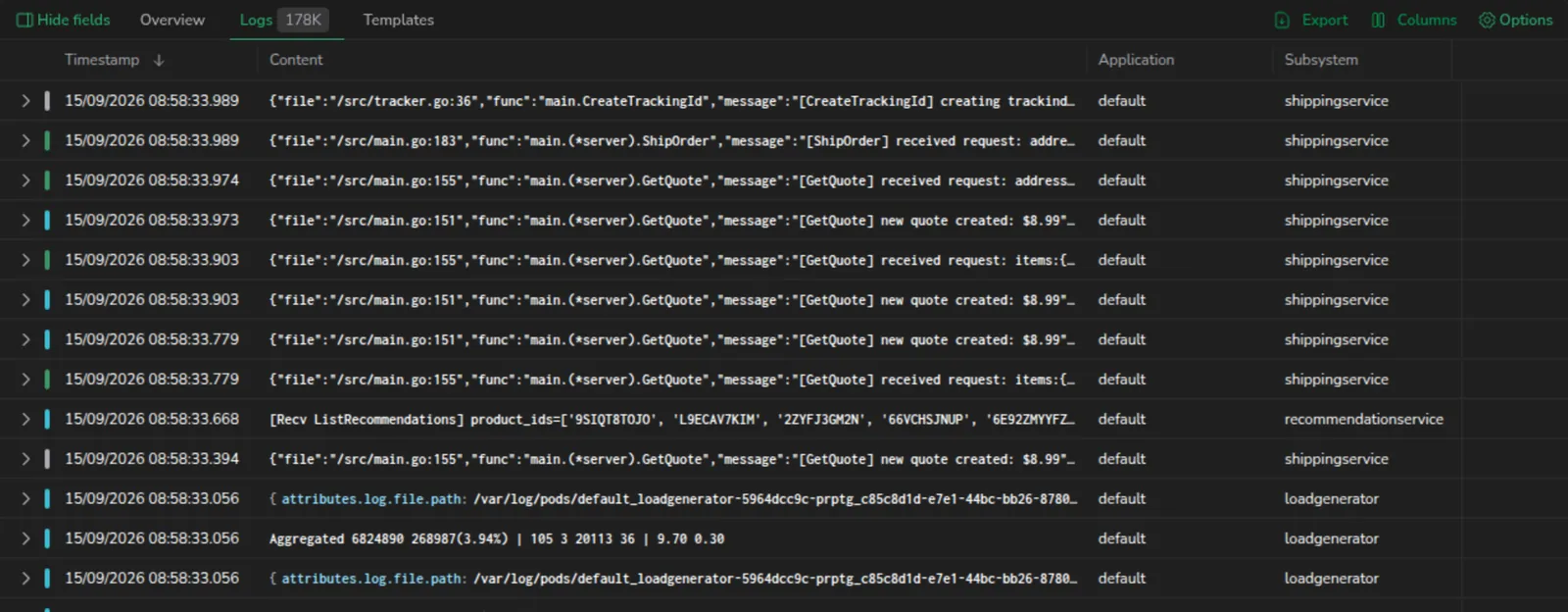Click loadgenerator in the Aggregated row
1568x612 pixels.
(x=1331, y=538)
